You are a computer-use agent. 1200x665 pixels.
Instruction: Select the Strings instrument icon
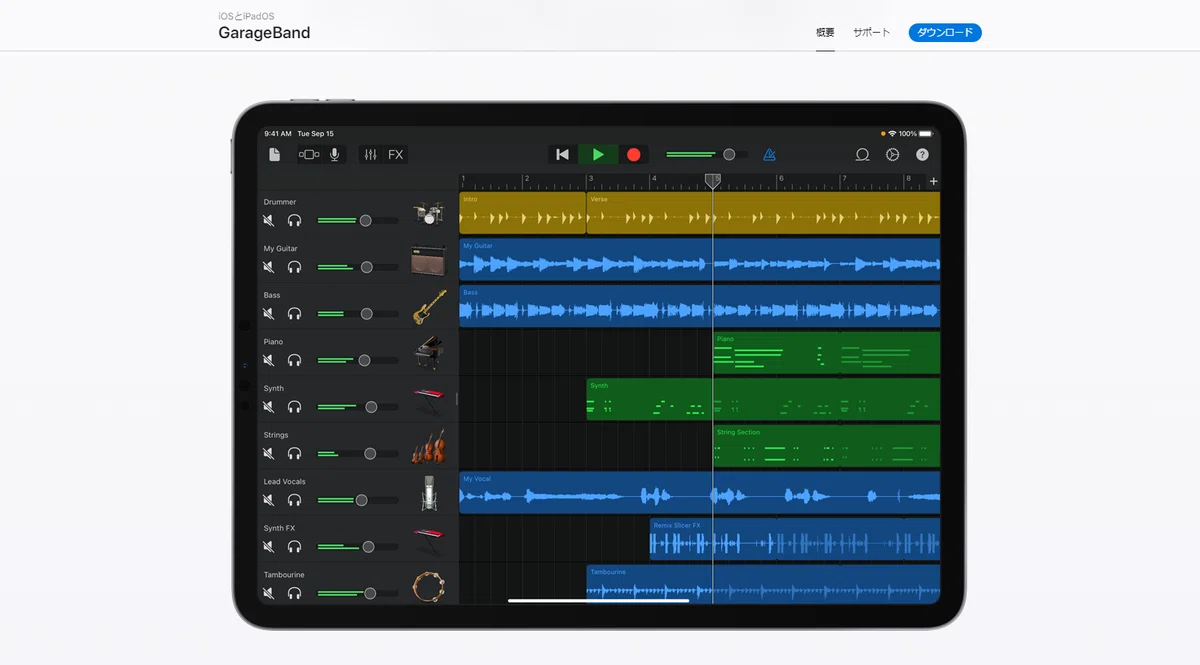429,446
